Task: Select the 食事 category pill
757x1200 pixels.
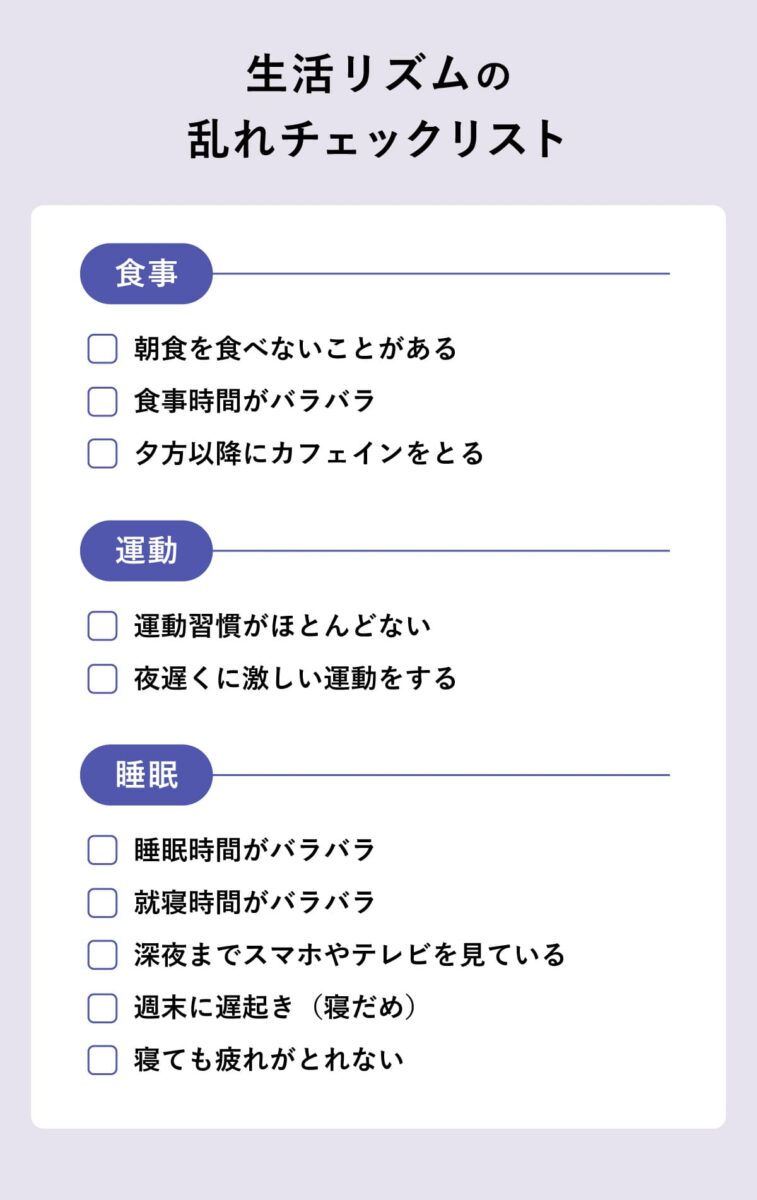Action: pos(146,273)
